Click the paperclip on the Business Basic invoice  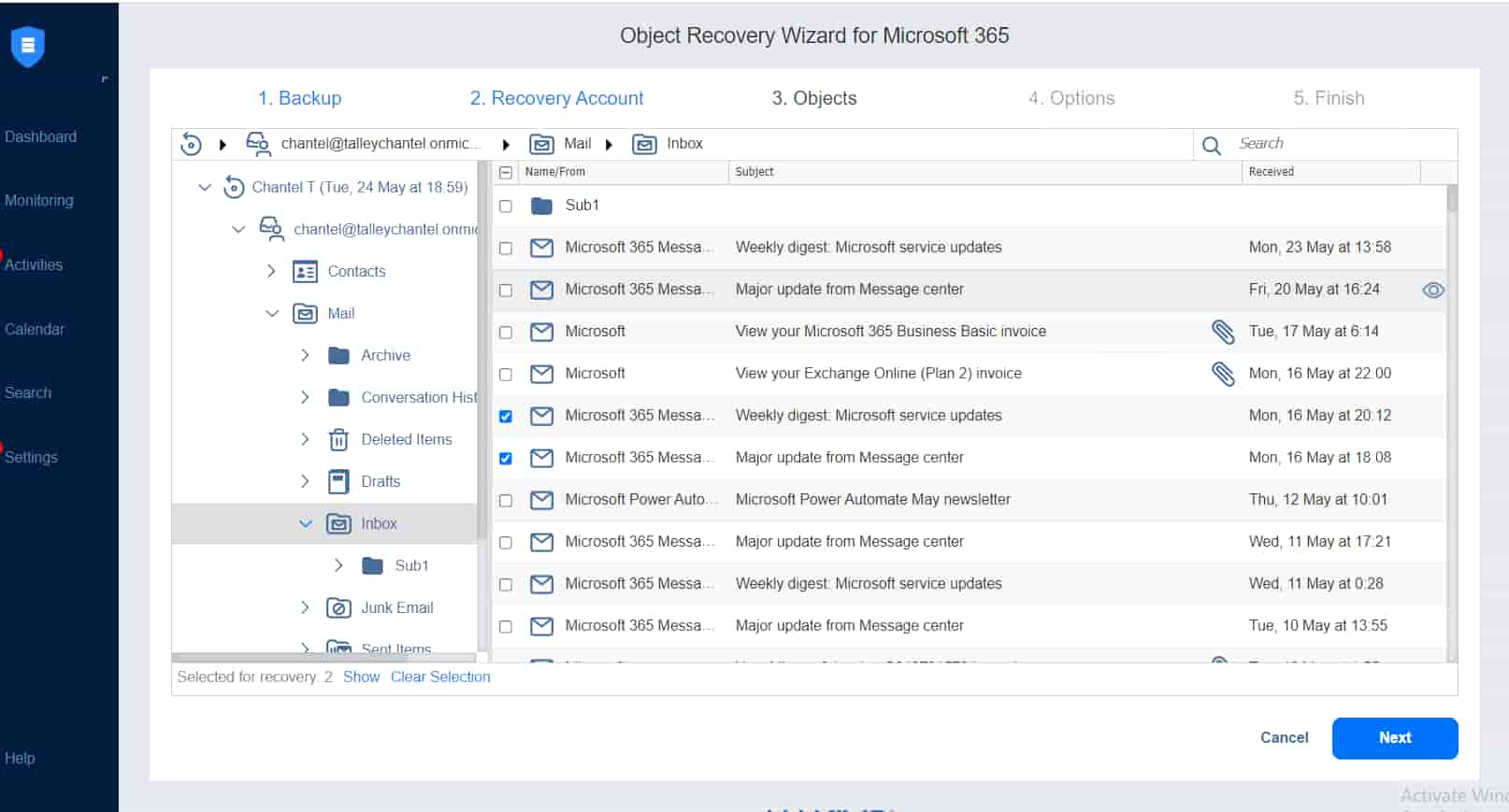pos(1223,332)
